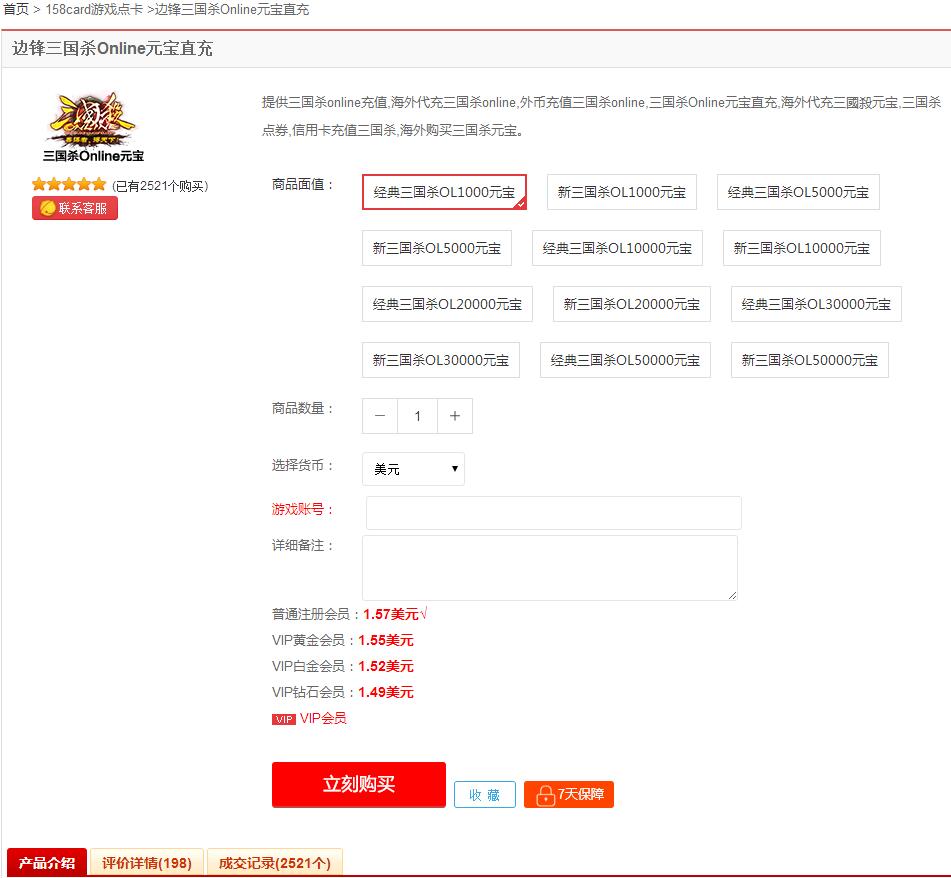The image size is (951, 878).
Task: Click the 1.52美元 VIP platinum price
Action: tap(386, 666)
